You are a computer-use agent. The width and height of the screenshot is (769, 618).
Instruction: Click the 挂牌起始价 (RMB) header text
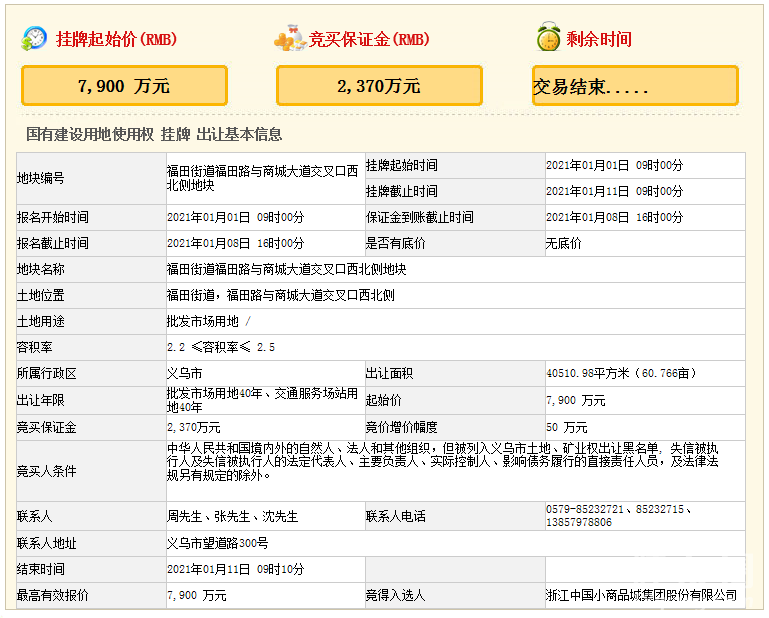click(116, 40)
